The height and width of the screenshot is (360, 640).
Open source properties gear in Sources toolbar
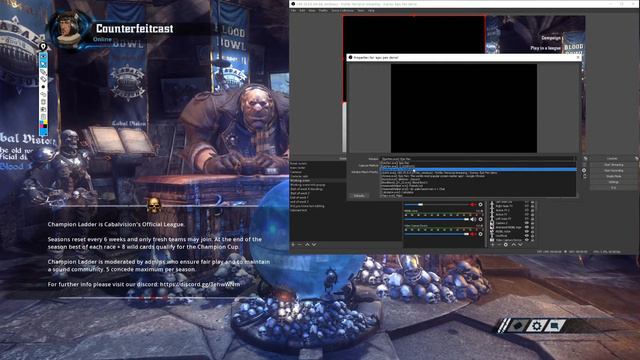tap(506, 244)
